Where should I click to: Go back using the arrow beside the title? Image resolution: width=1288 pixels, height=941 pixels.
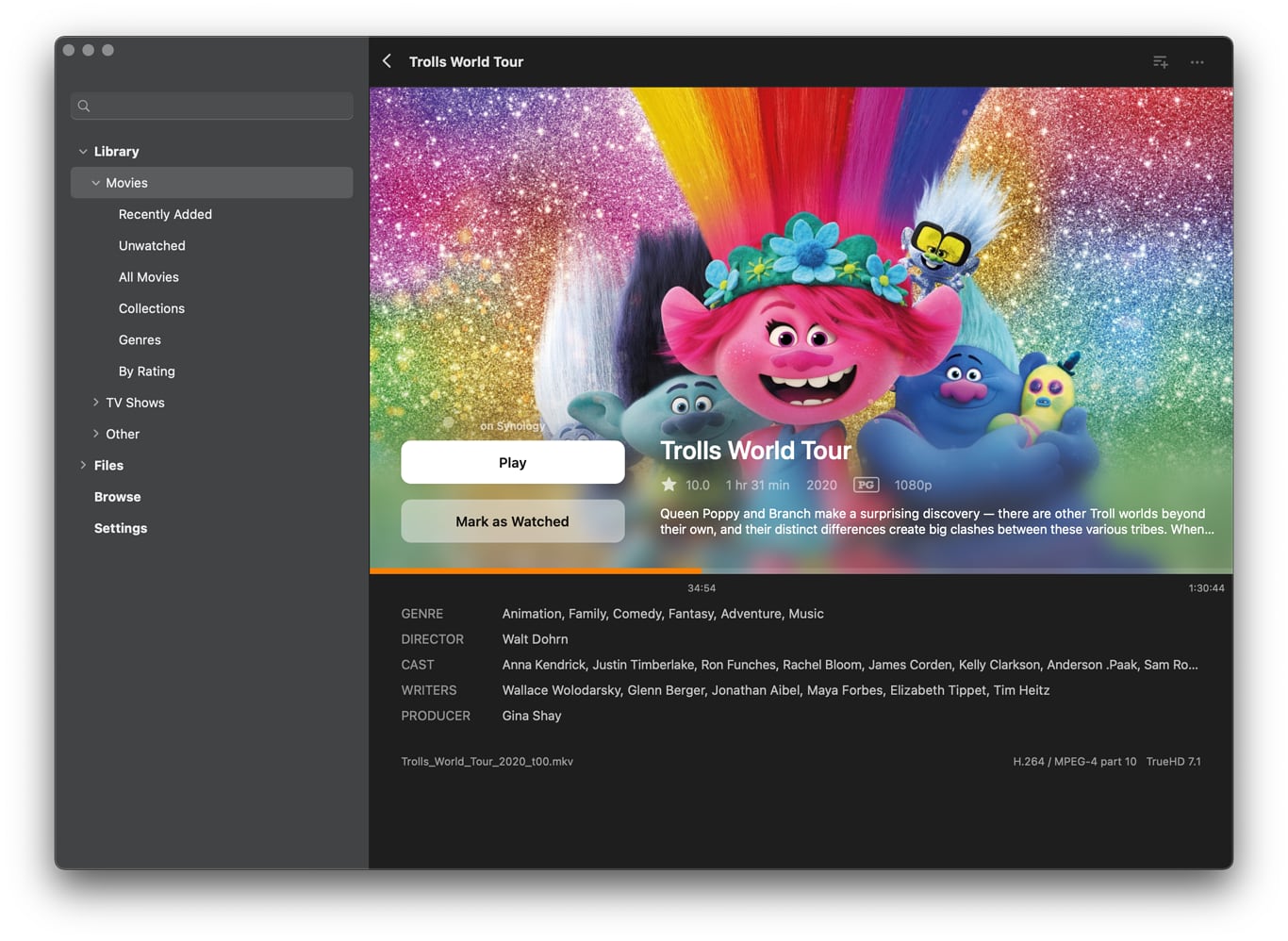click(x=387, y=61)
